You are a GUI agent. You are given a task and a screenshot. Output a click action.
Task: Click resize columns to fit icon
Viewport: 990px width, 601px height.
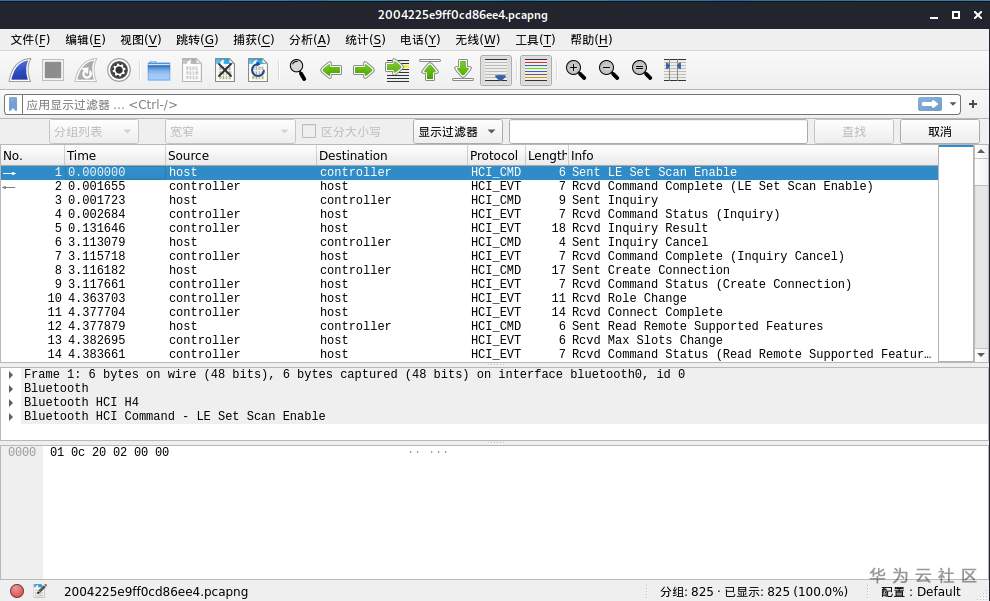point(674,70)
